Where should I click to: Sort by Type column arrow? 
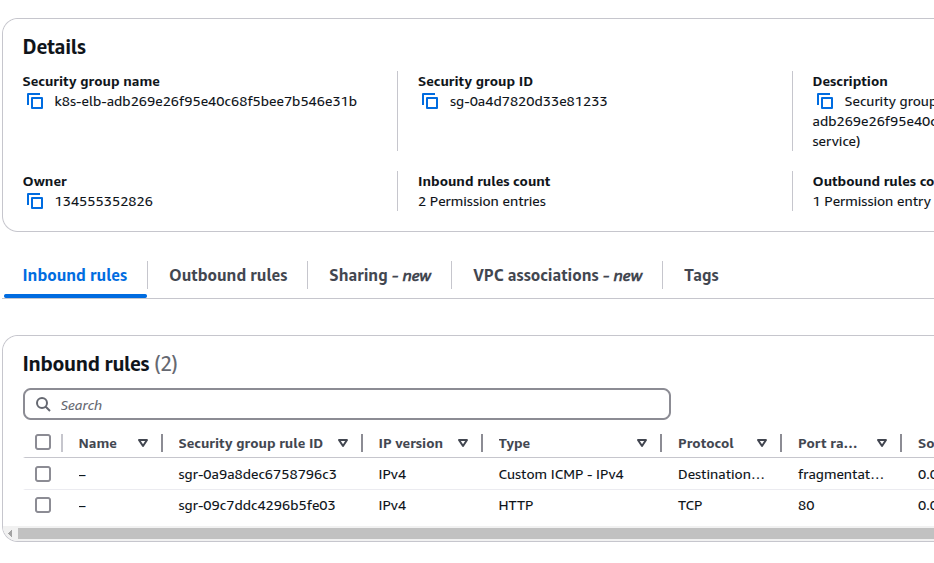tap(642, 443)
